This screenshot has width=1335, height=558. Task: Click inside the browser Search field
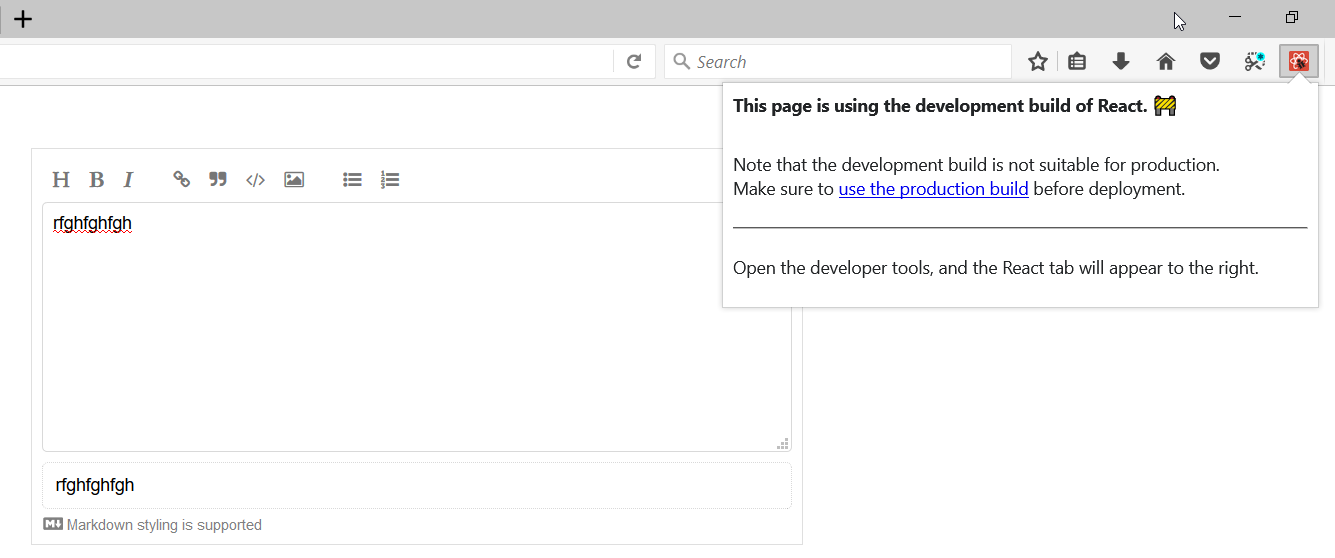(x=838, y=62)
